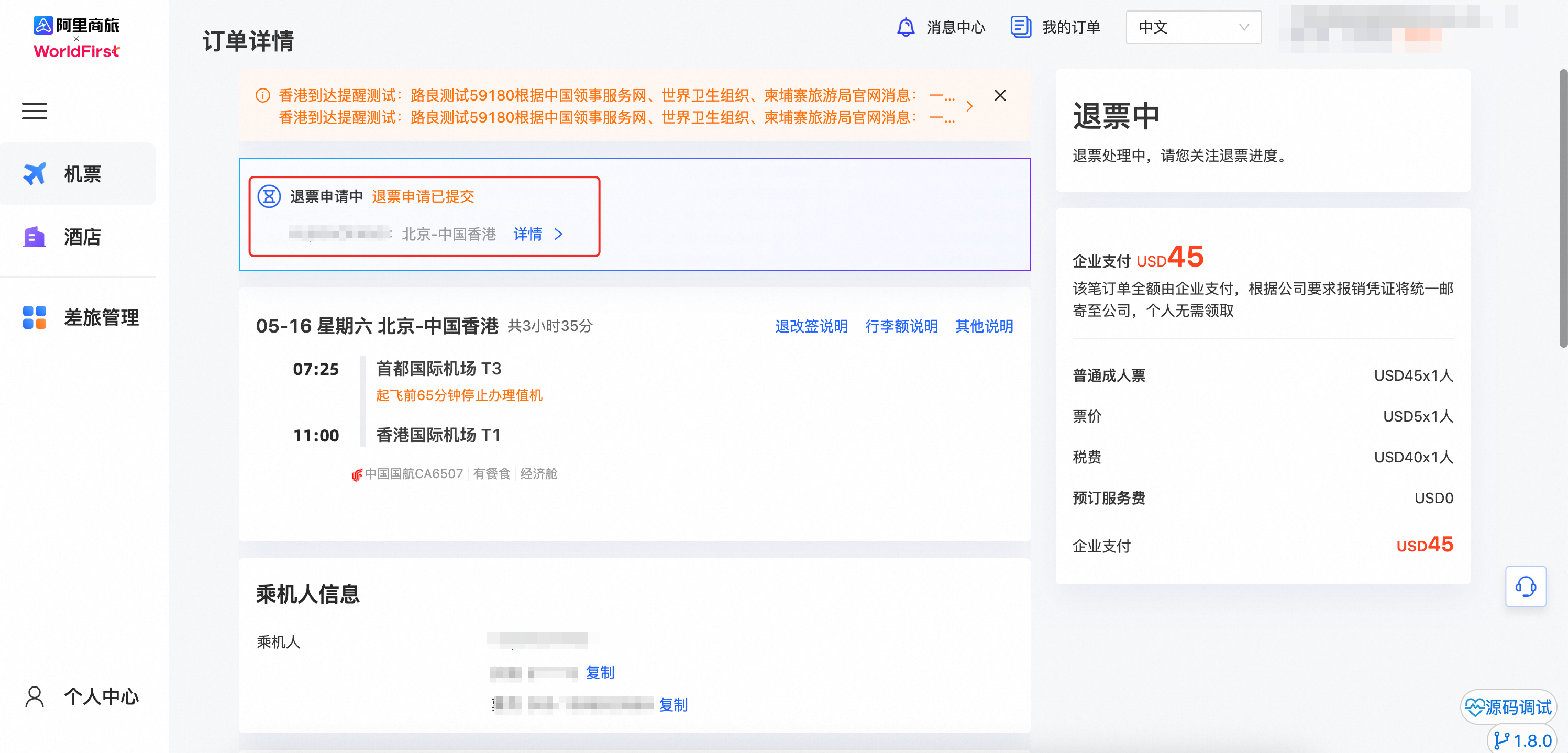
Task: Click the 差旅管理 grid icon
Action: pyautogui.click(x=34, y=317)
